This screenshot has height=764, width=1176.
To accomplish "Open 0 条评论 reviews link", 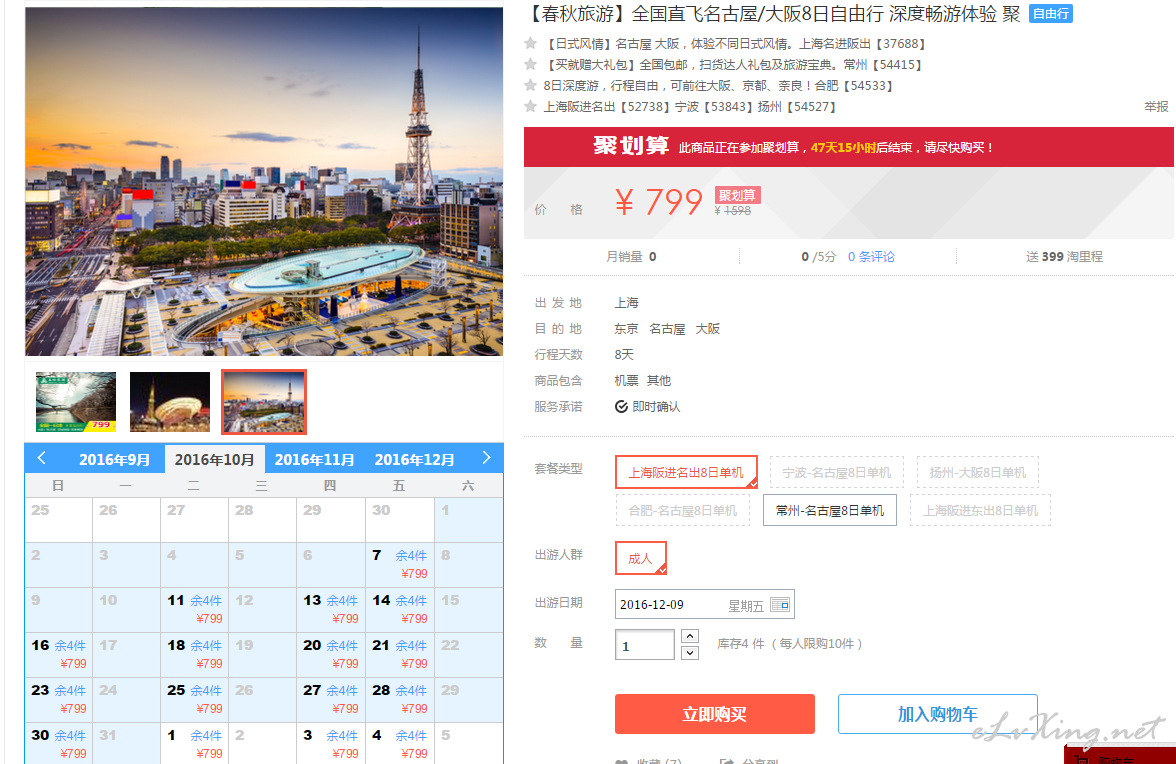I will [x=871, y=256].
